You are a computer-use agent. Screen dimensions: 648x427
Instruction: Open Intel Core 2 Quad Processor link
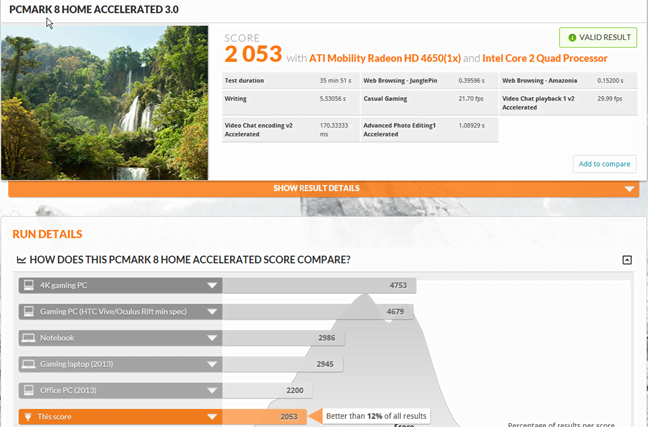pos(545,58)
